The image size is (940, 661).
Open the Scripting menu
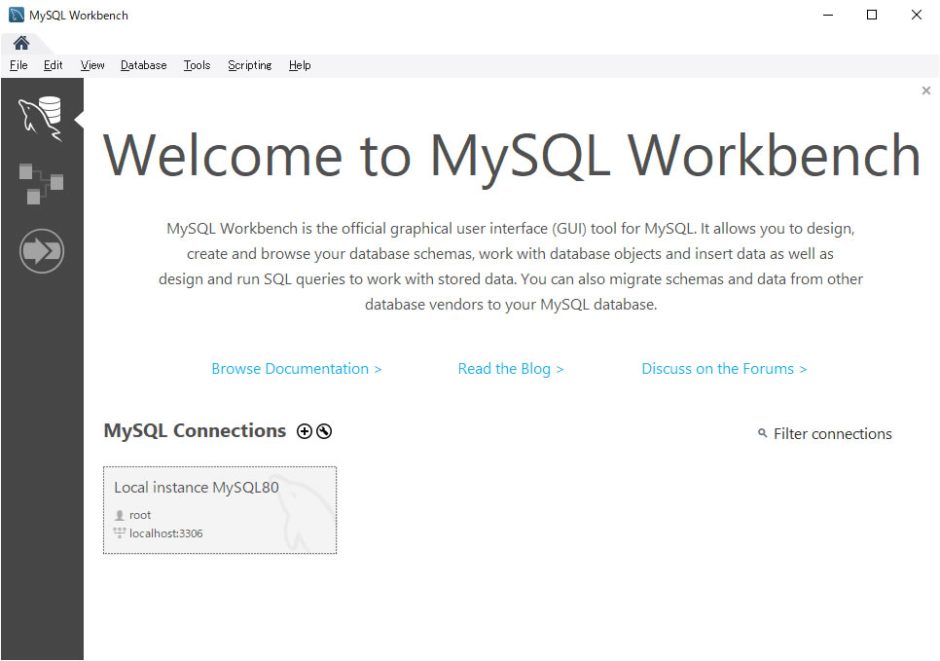click(249, 65)
